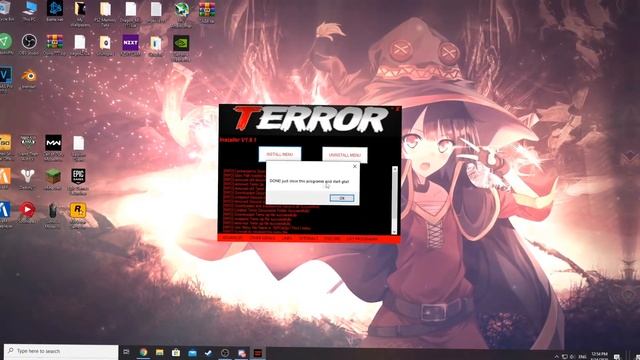
Task: Click the Windows taskbar search box
Action: [61, 351]
